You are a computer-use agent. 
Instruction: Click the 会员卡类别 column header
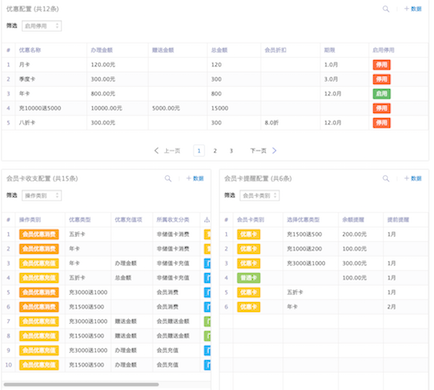pyautogui.click(x=250, y=220)
